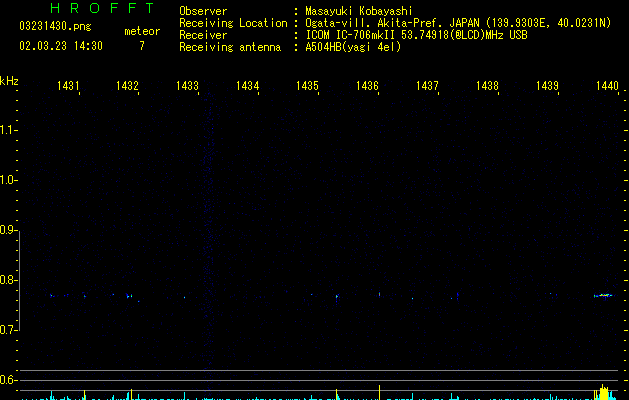
Task: Click time axis label 1431
Action: [x=68, y=85]
